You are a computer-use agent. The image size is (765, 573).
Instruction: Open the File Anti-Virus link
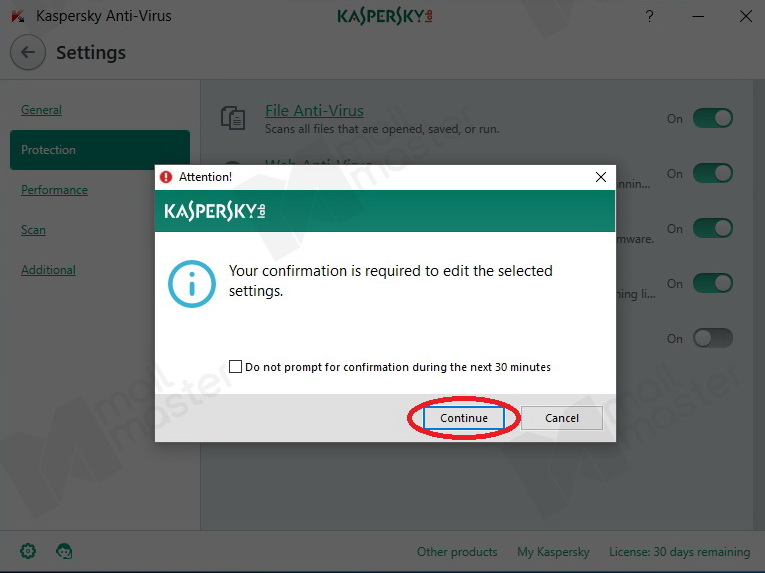314,111
